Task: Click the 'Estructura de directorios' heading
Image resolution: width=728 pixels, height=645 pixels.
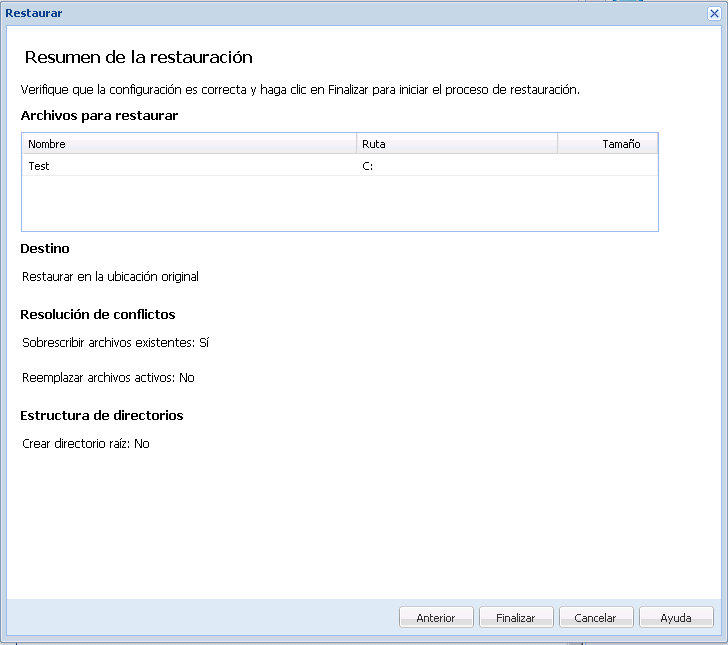Action: (x=102, y=416)
